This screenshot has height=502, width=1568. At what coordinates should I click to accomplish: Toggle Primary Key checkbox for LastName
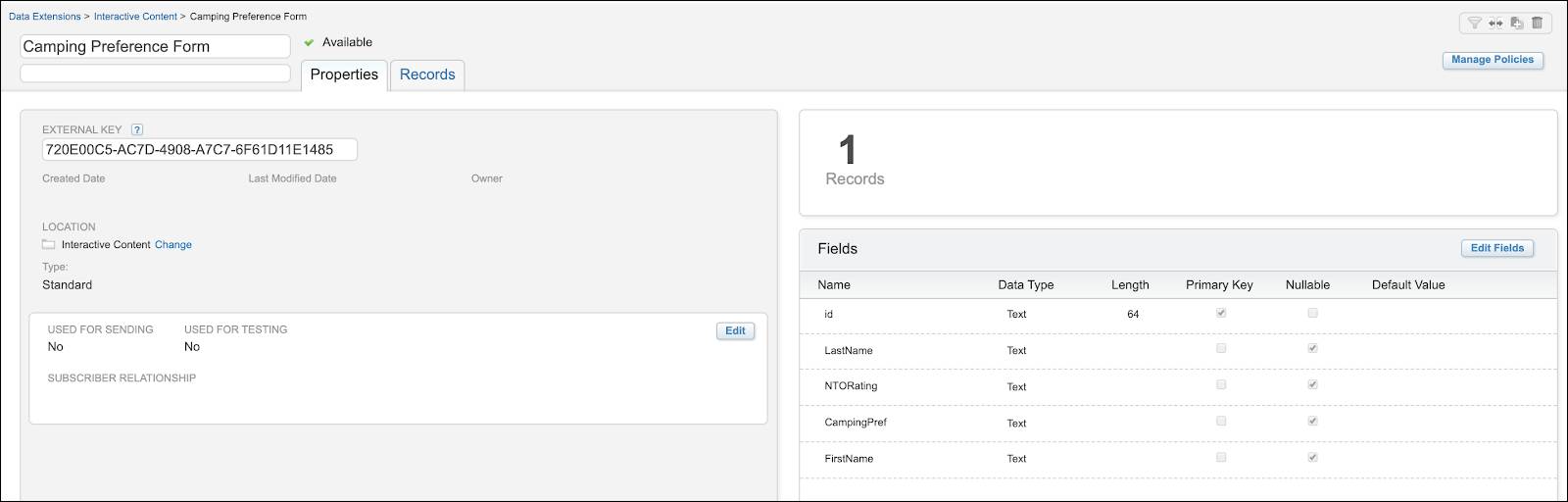[1221, 348]
